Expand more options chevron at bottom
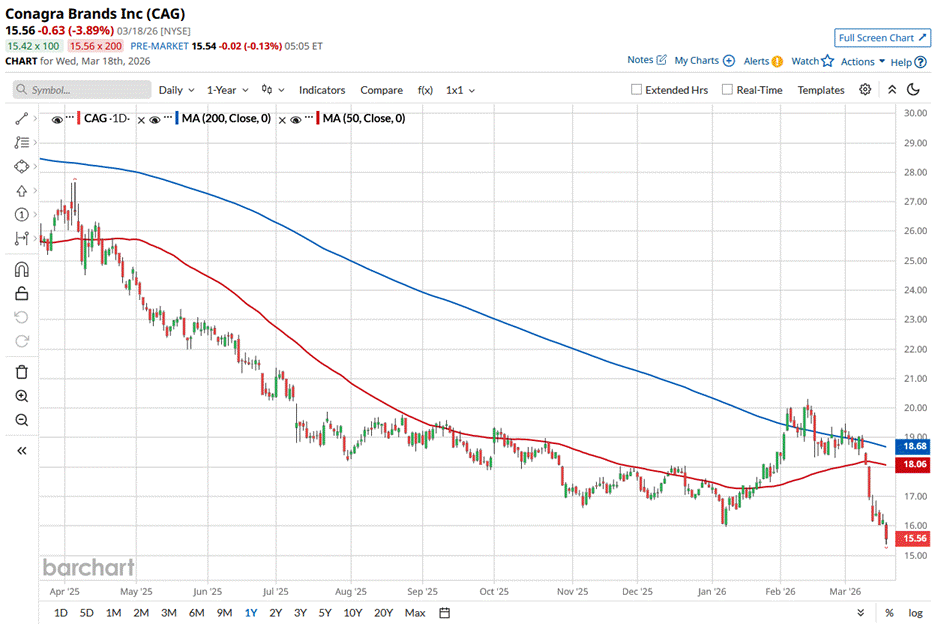 tap(860, 613)
